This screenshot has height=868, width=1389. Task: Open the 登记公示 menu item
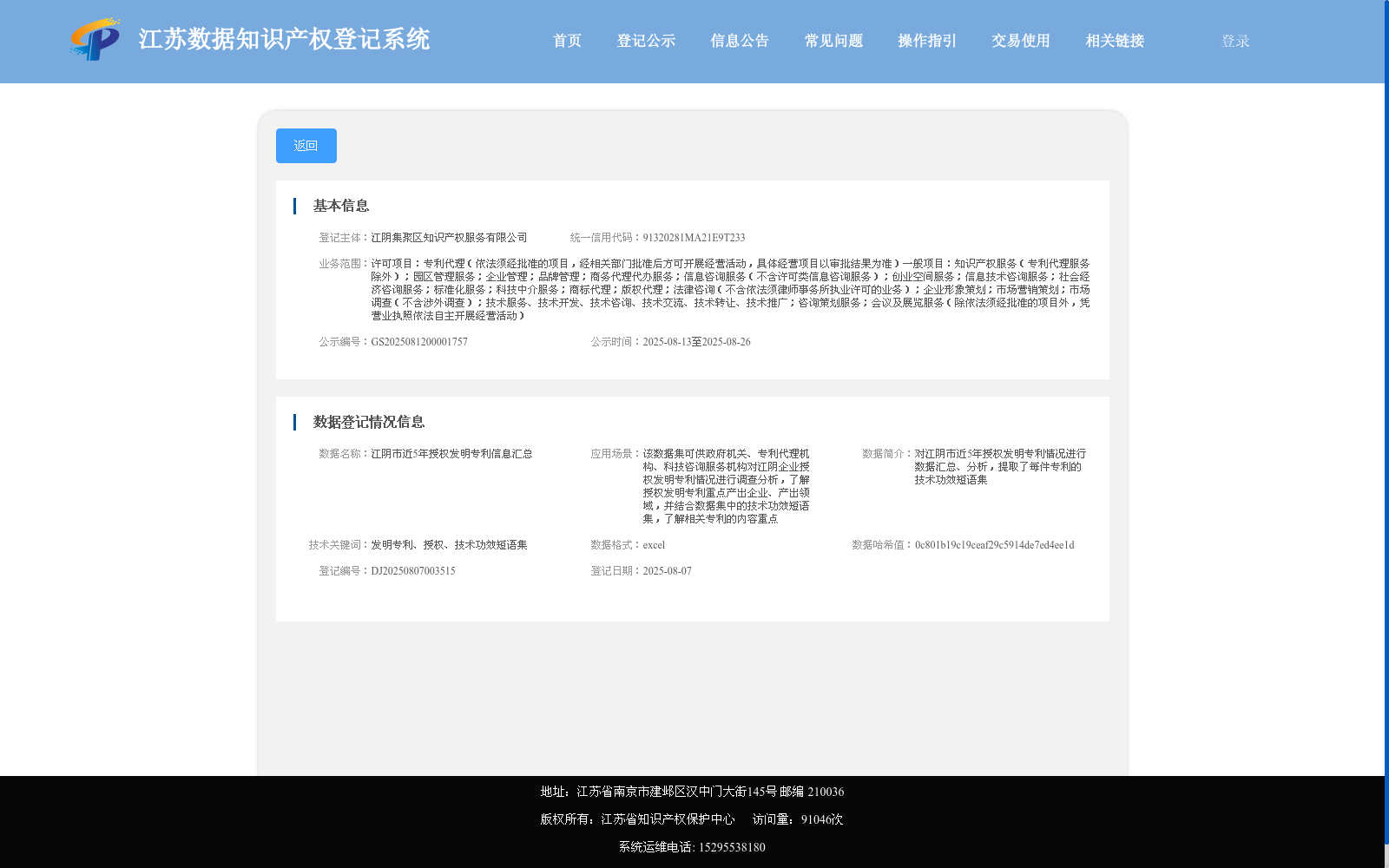tap(646, 41)
